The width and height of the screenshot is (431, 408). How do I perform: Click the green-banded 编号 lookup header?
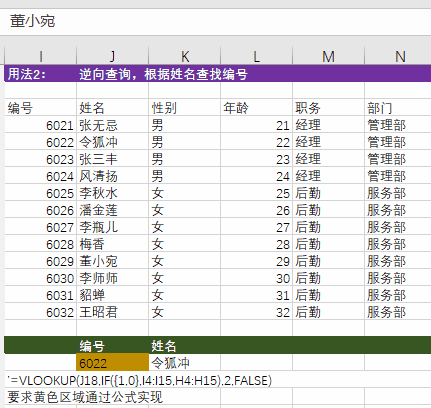pos(113,345)
